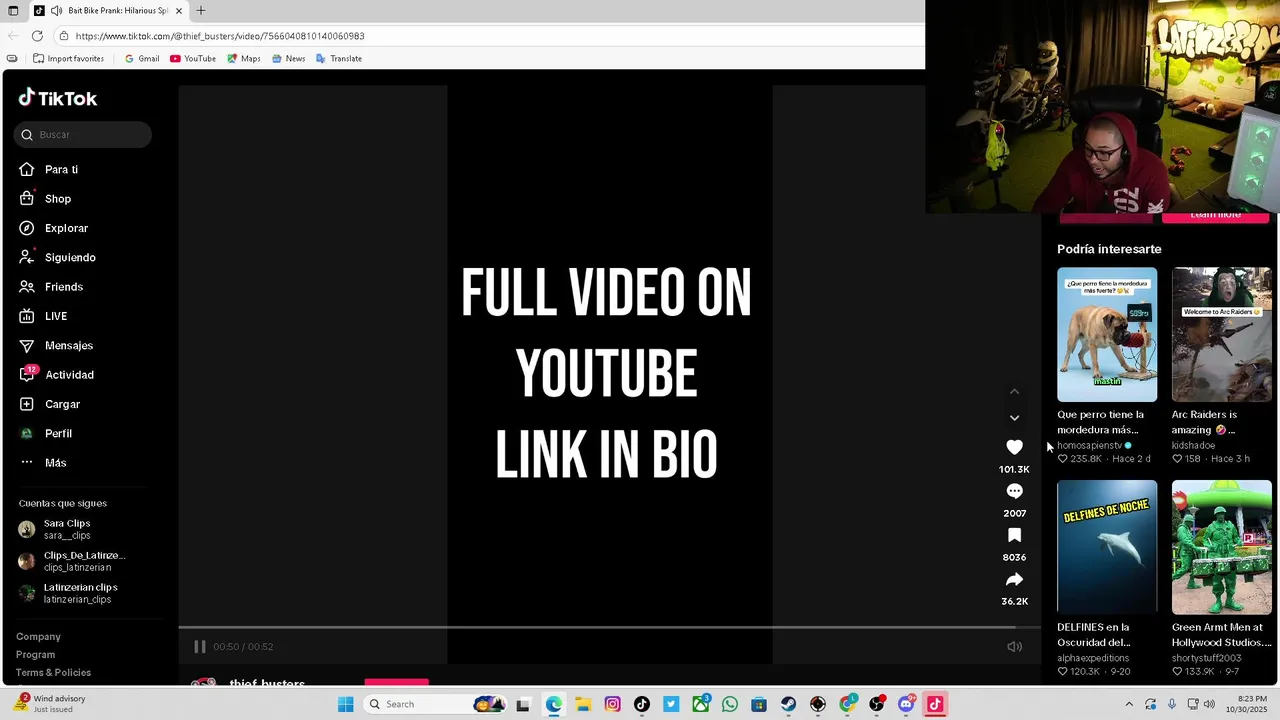Open Discord from the taskbar
Viewport: 1280px width, 720px height.
[906, 704]
